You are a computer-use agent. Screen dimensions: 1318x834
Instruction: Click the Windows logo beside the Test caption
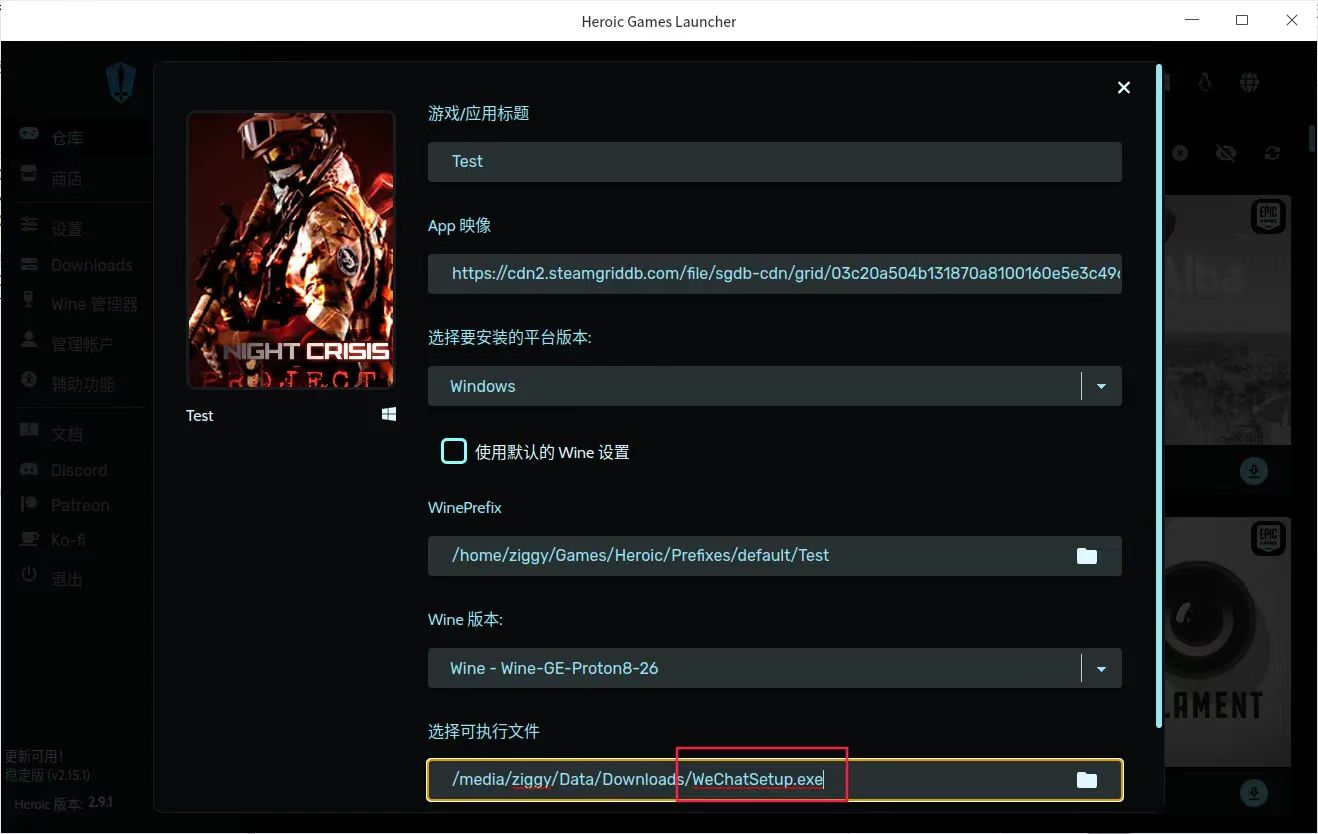389,414
